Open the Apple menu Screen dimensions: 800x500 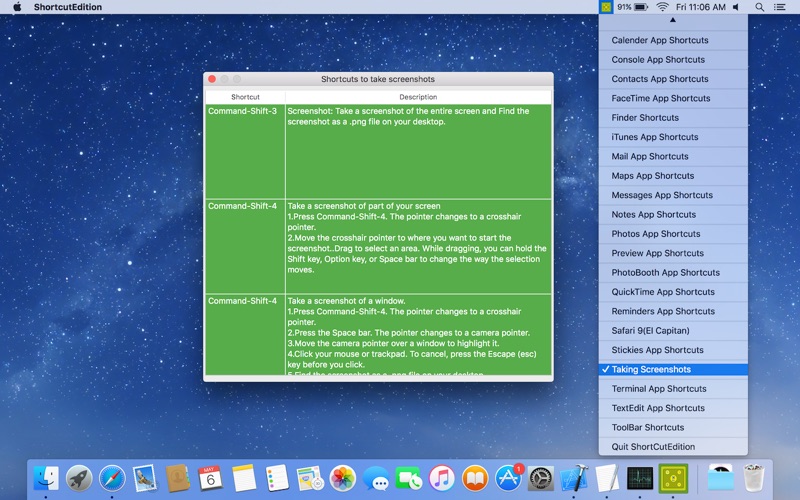[x=17, y=7]
